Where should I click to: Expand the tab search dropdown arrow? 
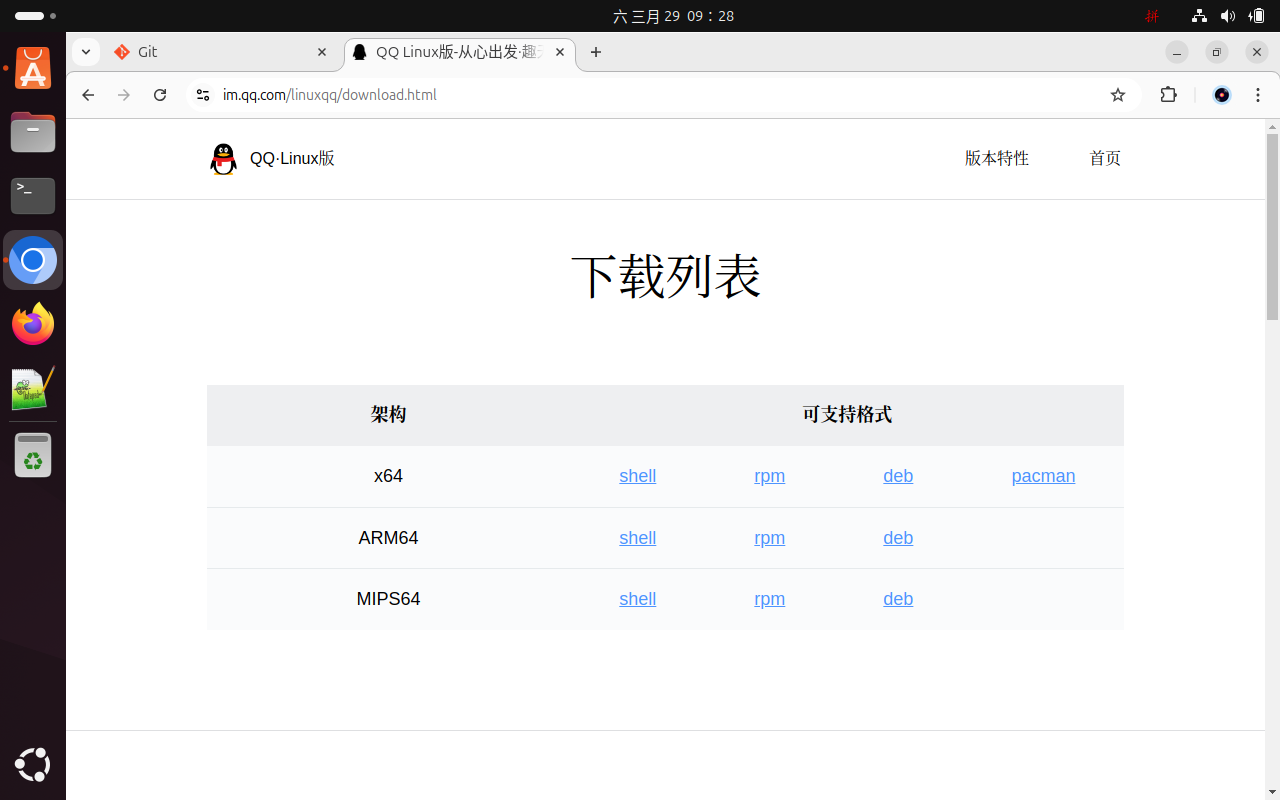point(86,52)
